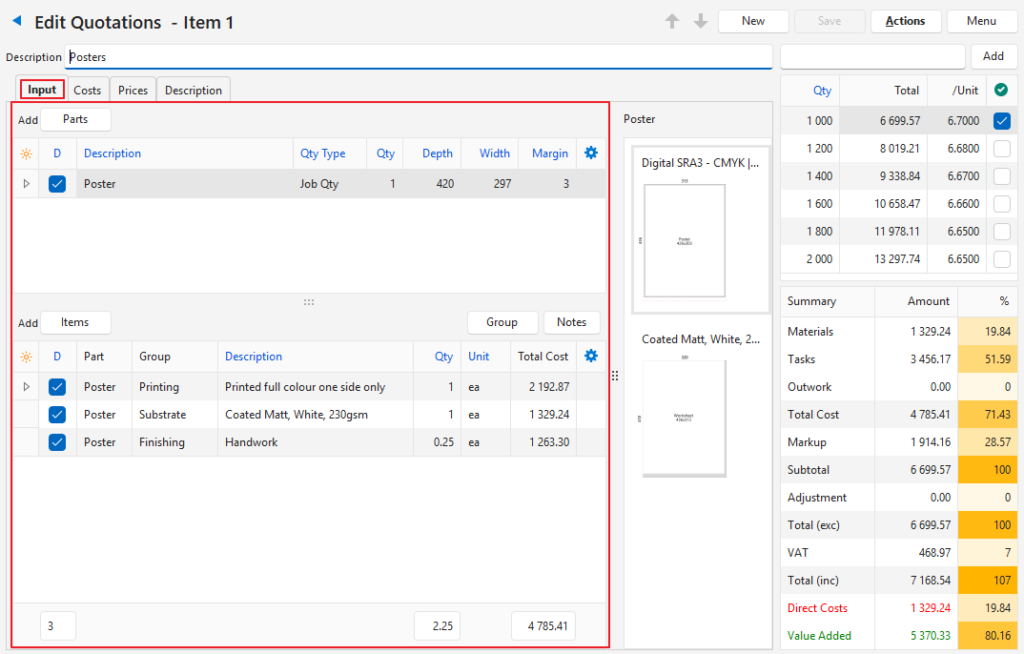Screen dimensions: 1024x654
Task: Click the sun icon in items grid header
Action: 26,357
